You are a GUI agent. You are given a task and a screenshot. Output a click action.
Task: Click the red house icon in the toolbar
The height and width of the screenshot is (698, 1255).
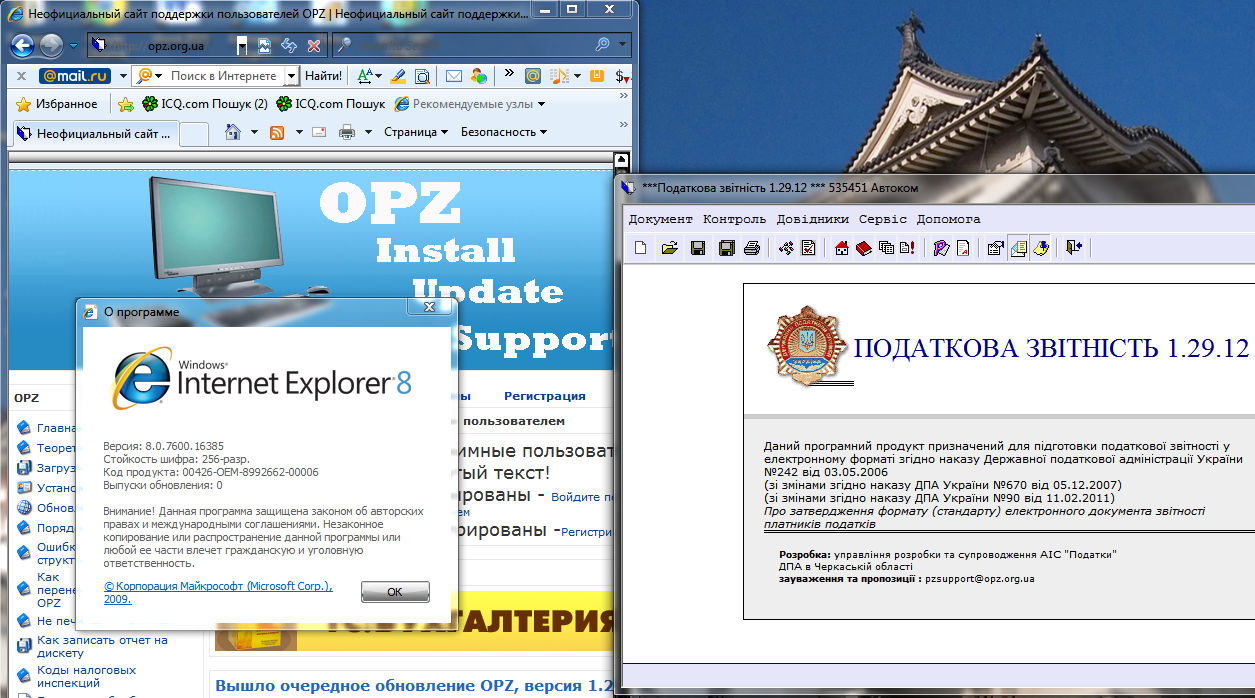click(842, 248)
